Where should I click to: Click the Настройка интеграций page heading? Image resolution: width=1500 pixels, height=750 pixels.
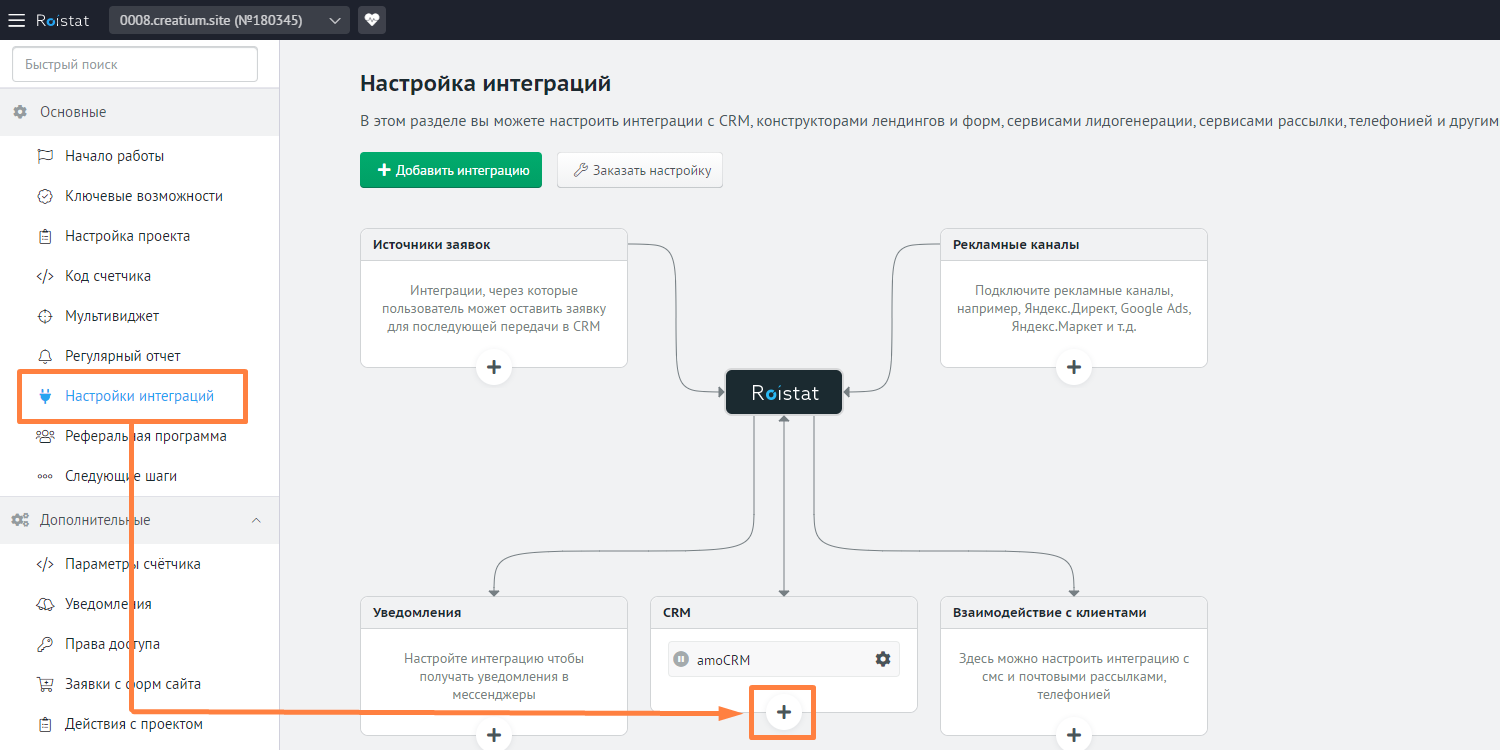485,83
